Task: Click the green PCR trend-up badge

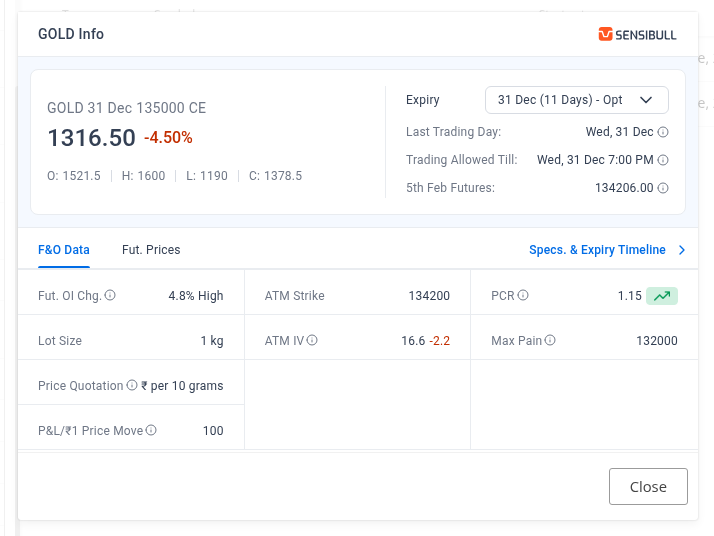Action: tap(661, 296)
